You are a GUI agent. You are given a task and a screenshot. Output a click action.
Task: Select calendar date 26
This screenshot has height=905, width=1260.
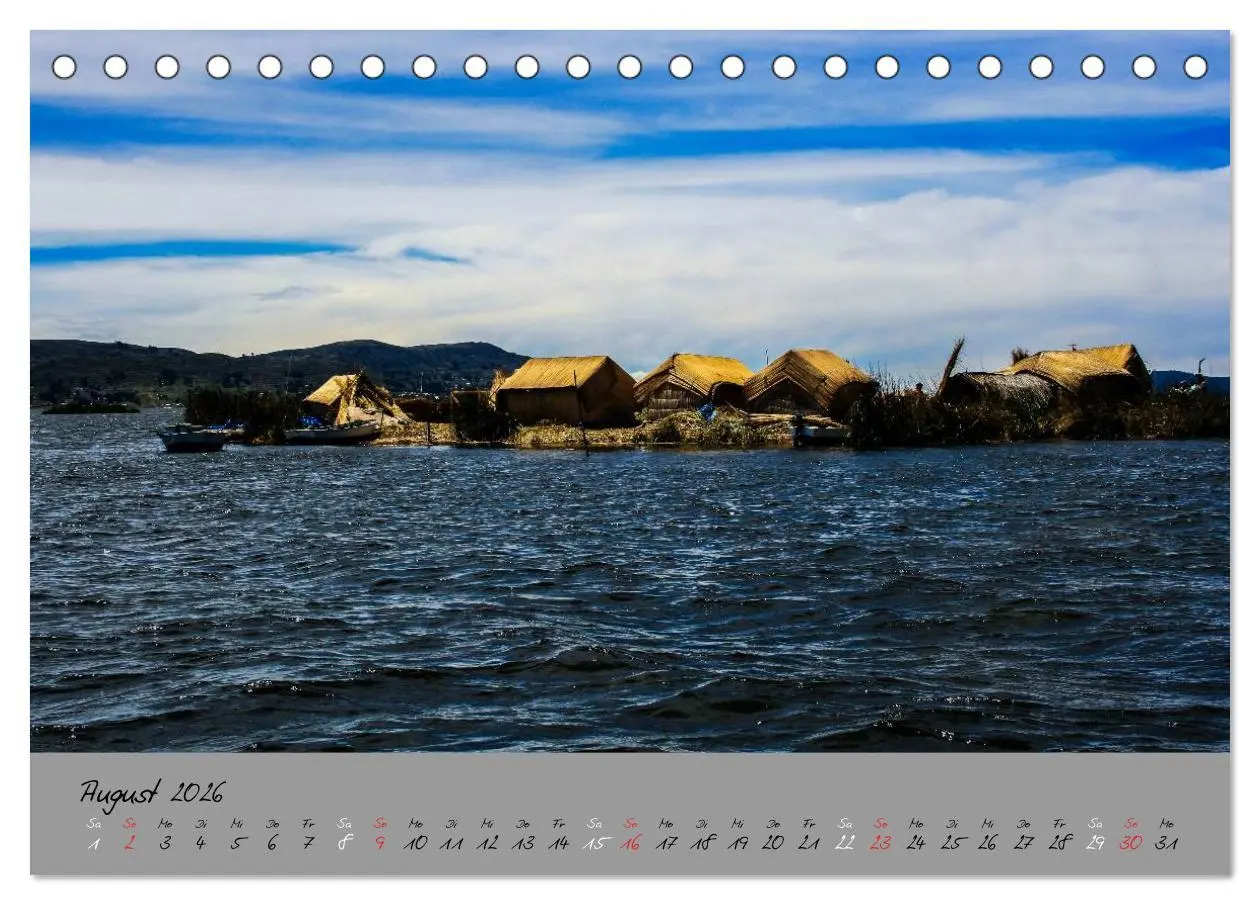(x=987, y=843)
